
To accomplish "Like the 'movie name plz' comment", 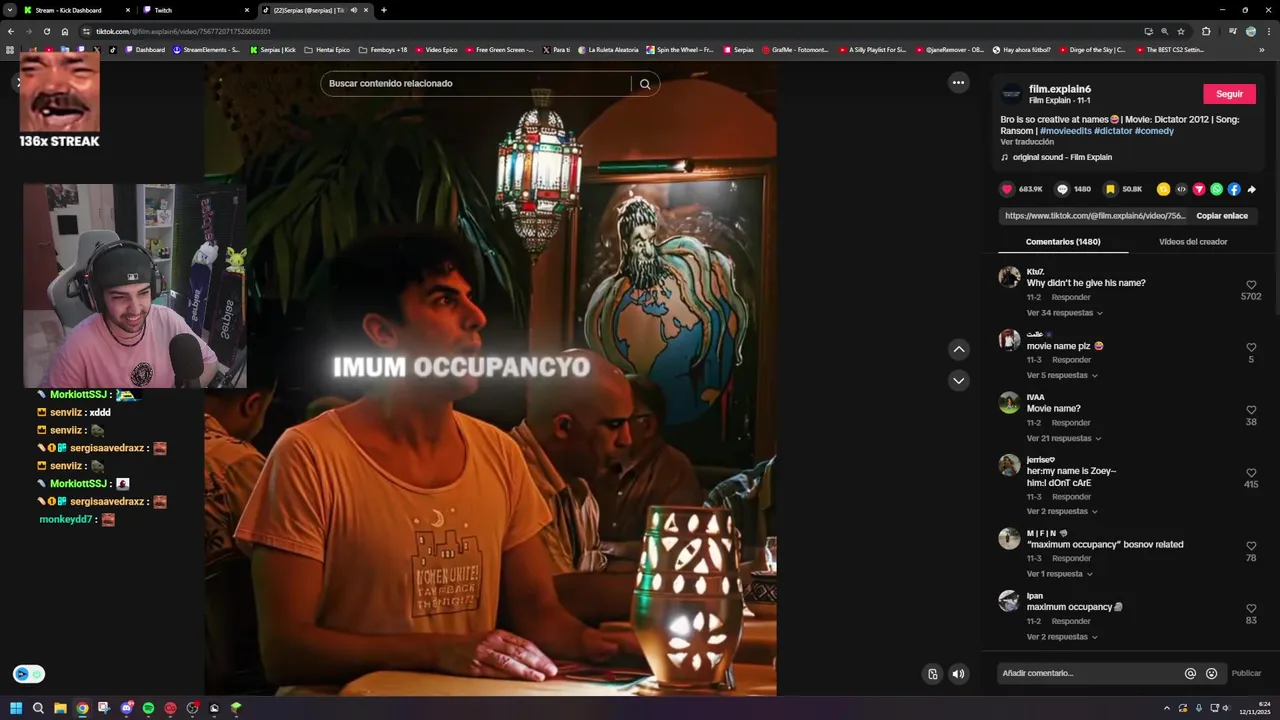I will pyautogui.click(x=1251, y=347).
